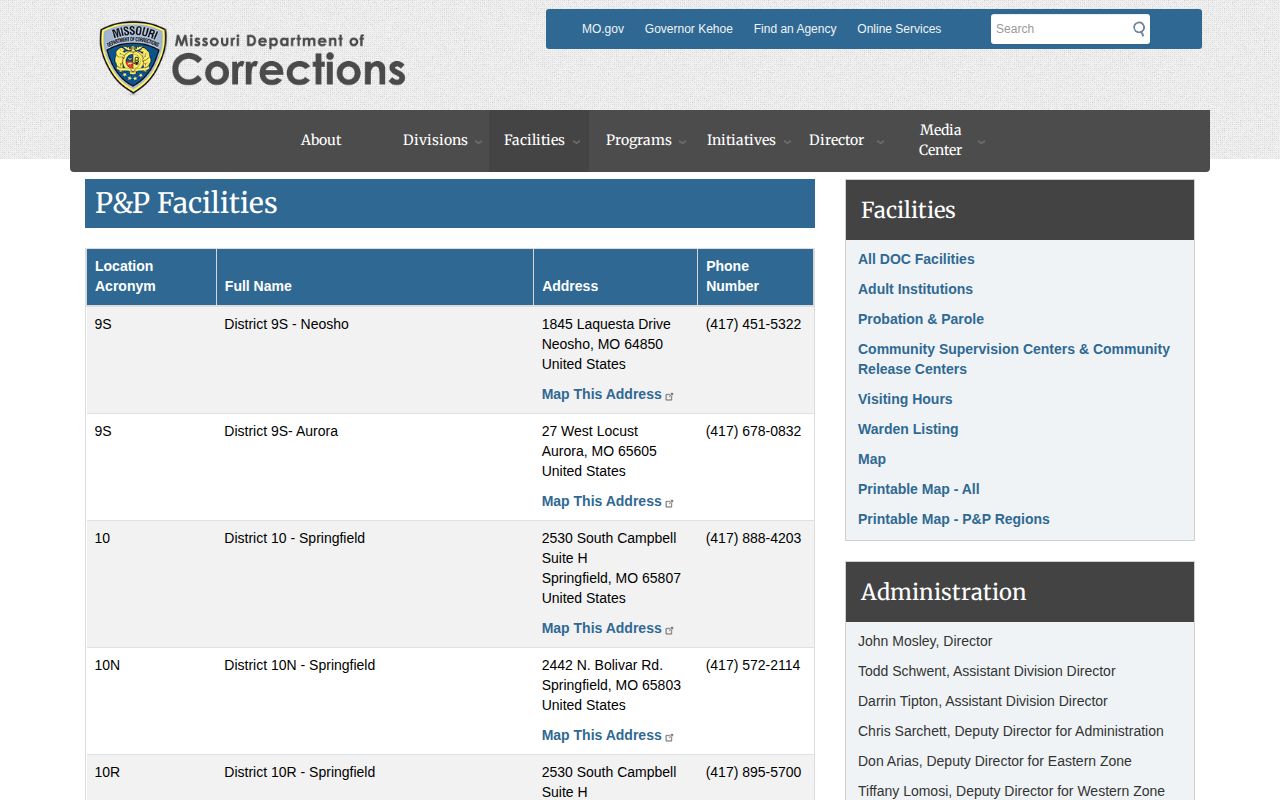
Task: Click external link icon for Neosho address
Action: (x=669, y=396)
